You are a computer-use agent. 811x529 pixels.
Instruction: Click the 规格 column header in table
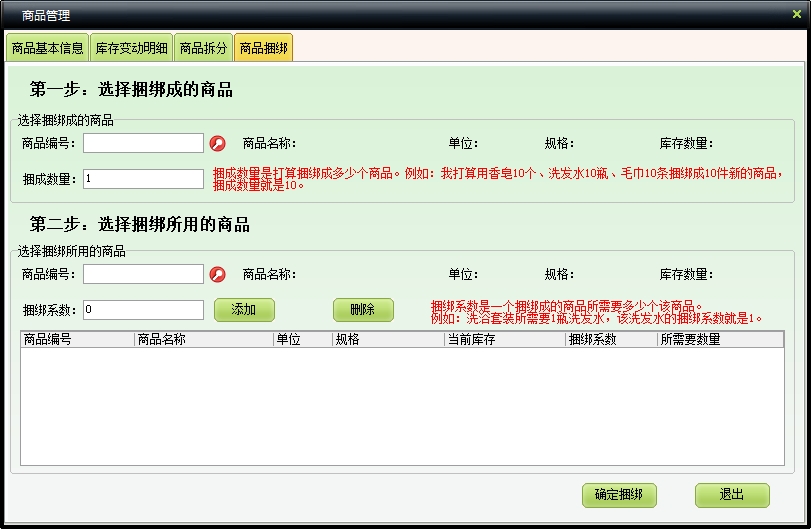click(388, 340)
